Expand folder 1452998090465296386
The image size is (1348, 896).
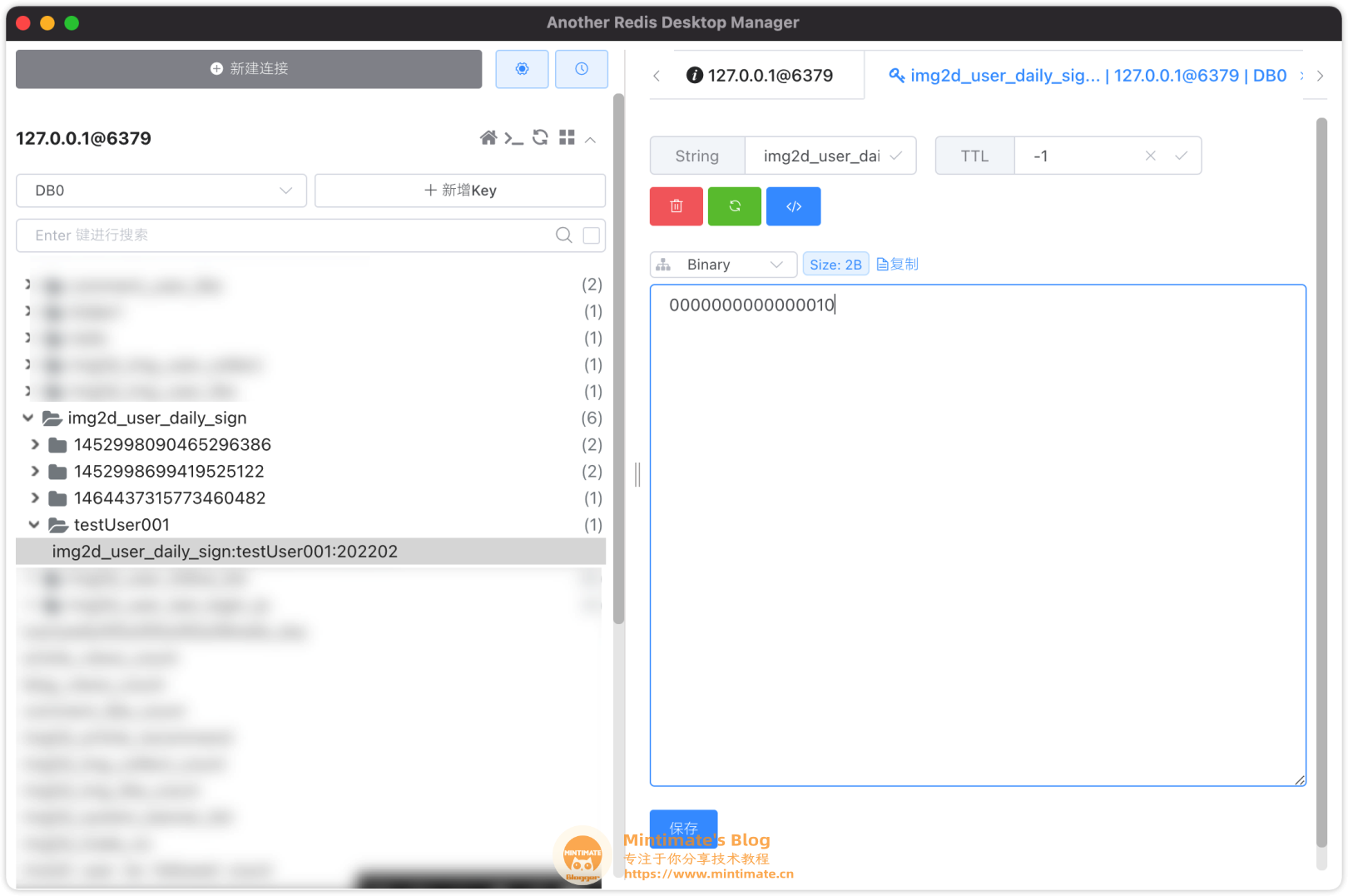[x=35, y=444]
